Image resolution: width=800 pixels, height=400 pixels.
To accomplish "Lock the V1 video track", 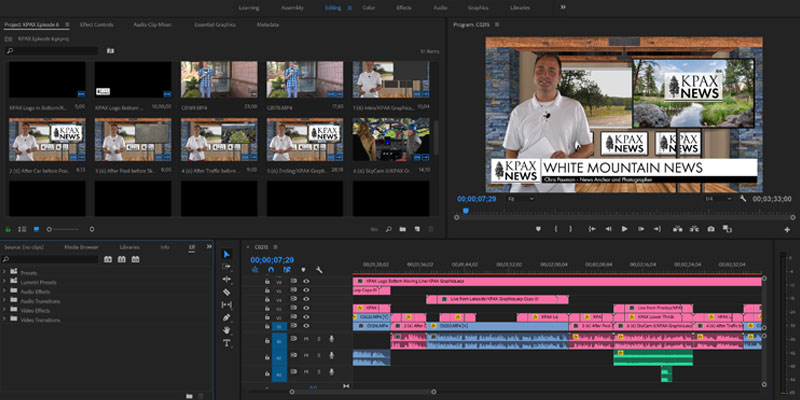I will pos(267,326).
